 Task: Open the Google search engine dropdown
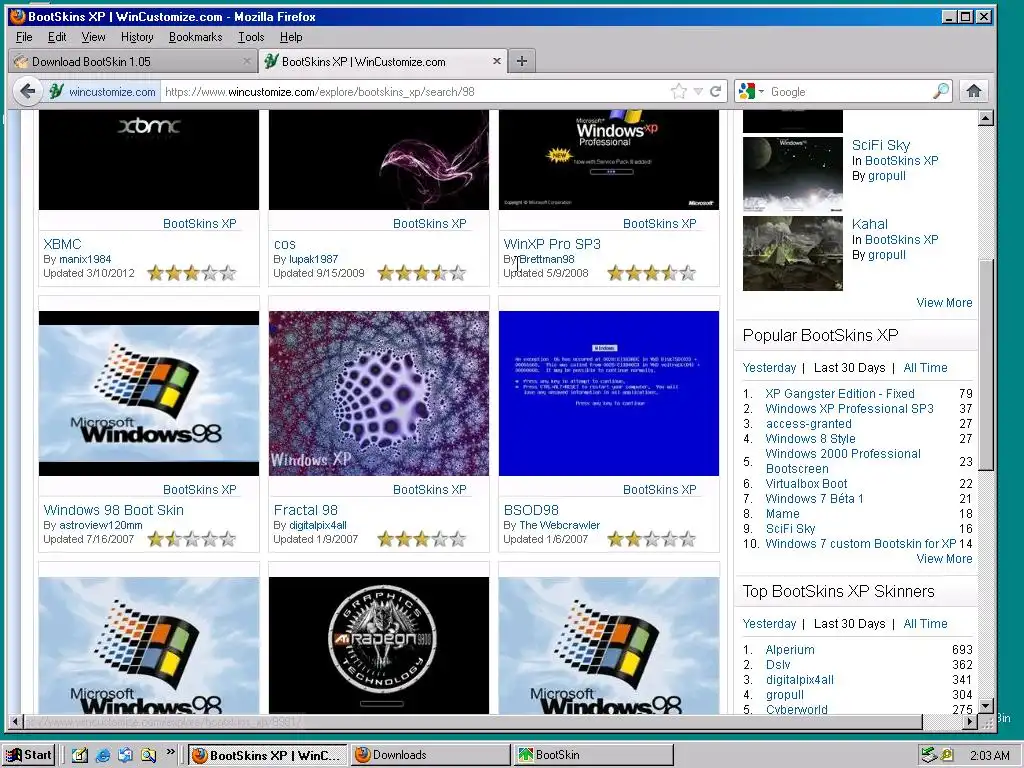pyautogui.click(x=751, y=91)
